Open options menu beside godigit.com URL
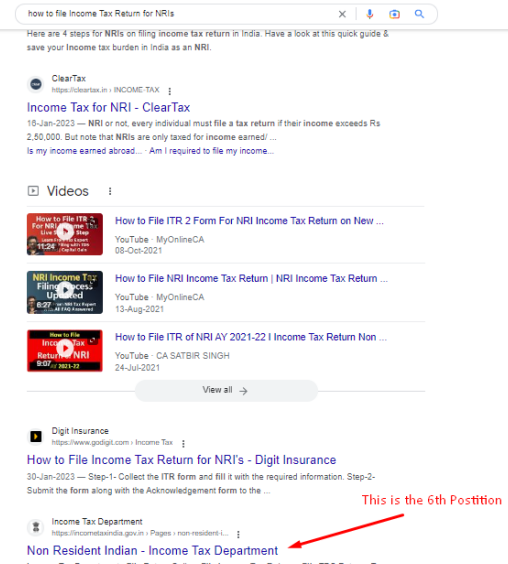508x564 pixels. pos(183,444)
